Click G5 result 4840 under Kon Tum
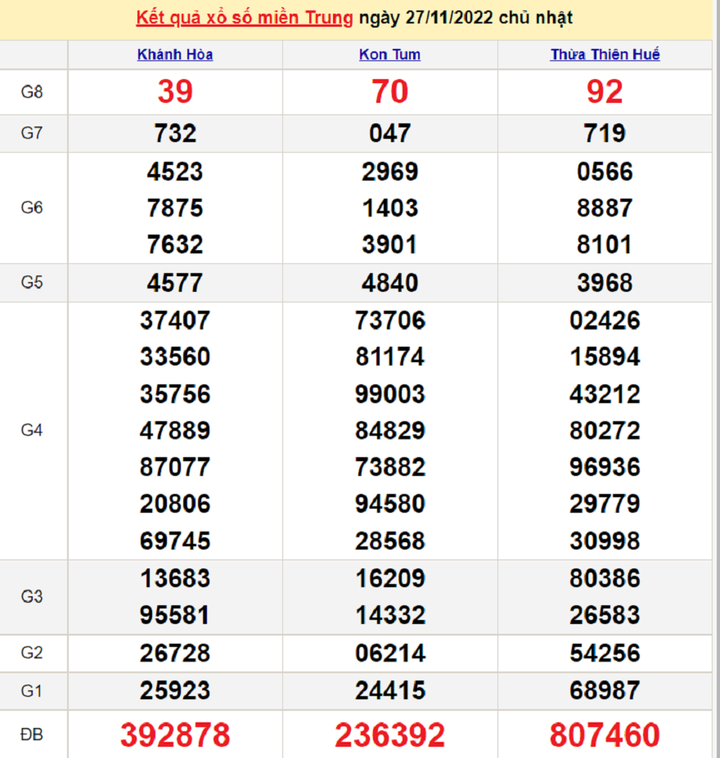The height and width of the screenshot is (758, 720). pyautogui.click(x=389, y=283)
